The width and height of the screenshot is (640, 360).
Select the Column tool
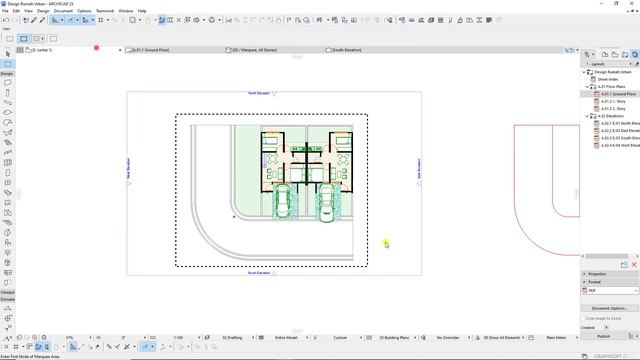pyautogui.click(x=8, y=93)
